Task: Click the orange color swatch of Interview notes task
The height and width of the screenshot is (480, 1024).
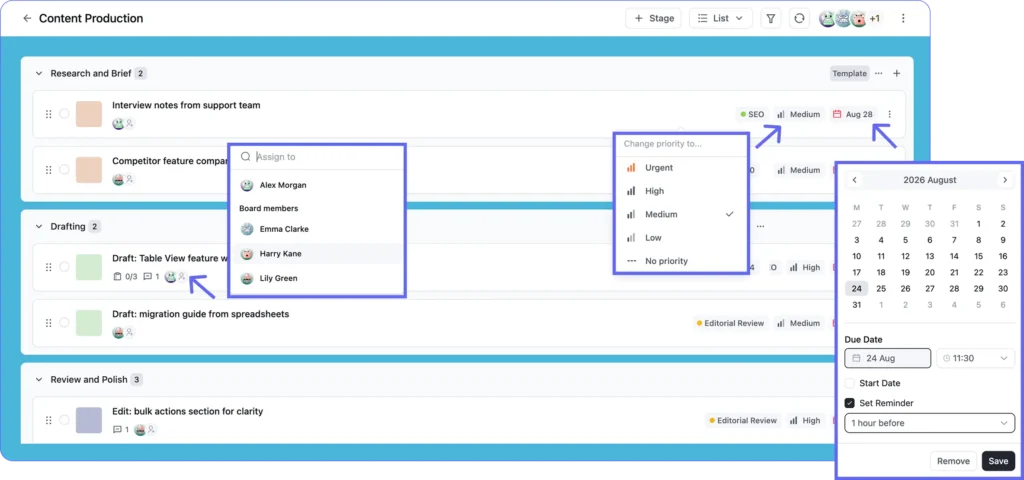Action: [x=89, y=114]
